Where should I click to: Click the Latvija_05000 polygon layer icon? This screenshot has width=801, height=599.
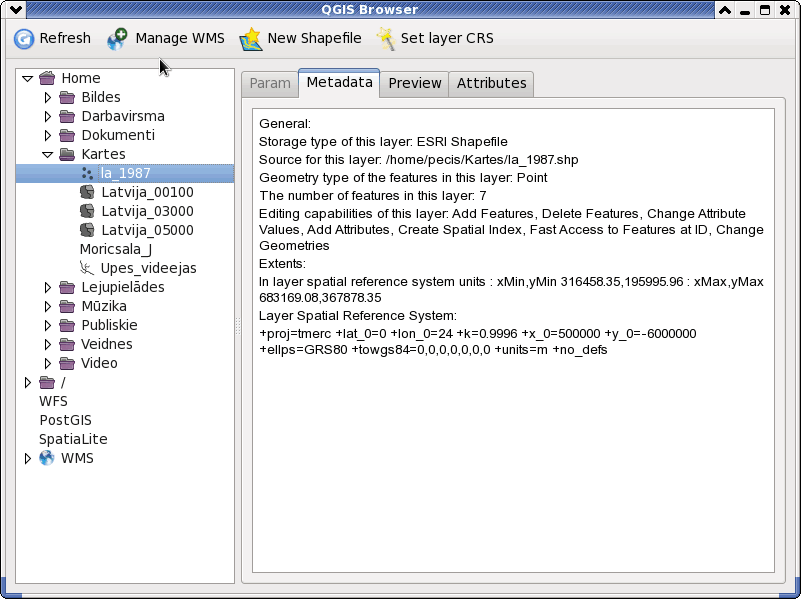coord(87,230)
